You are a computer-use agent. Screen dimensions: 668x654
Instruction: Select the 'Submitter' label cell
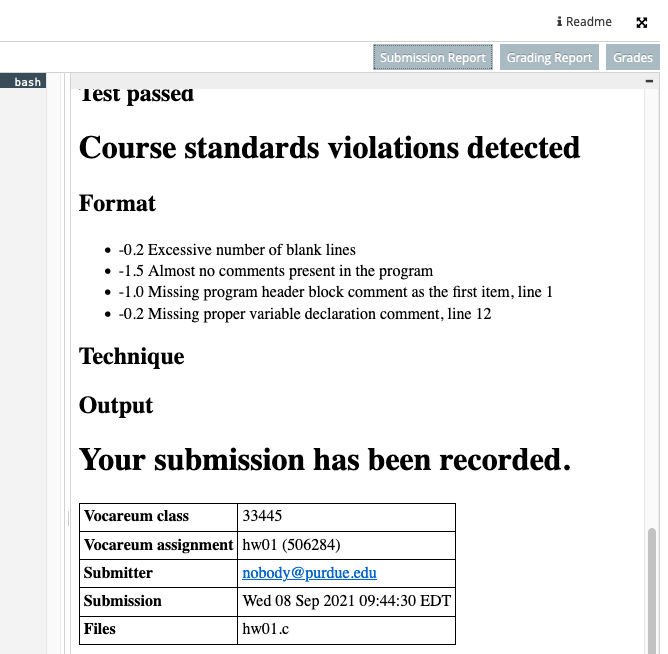158,573
